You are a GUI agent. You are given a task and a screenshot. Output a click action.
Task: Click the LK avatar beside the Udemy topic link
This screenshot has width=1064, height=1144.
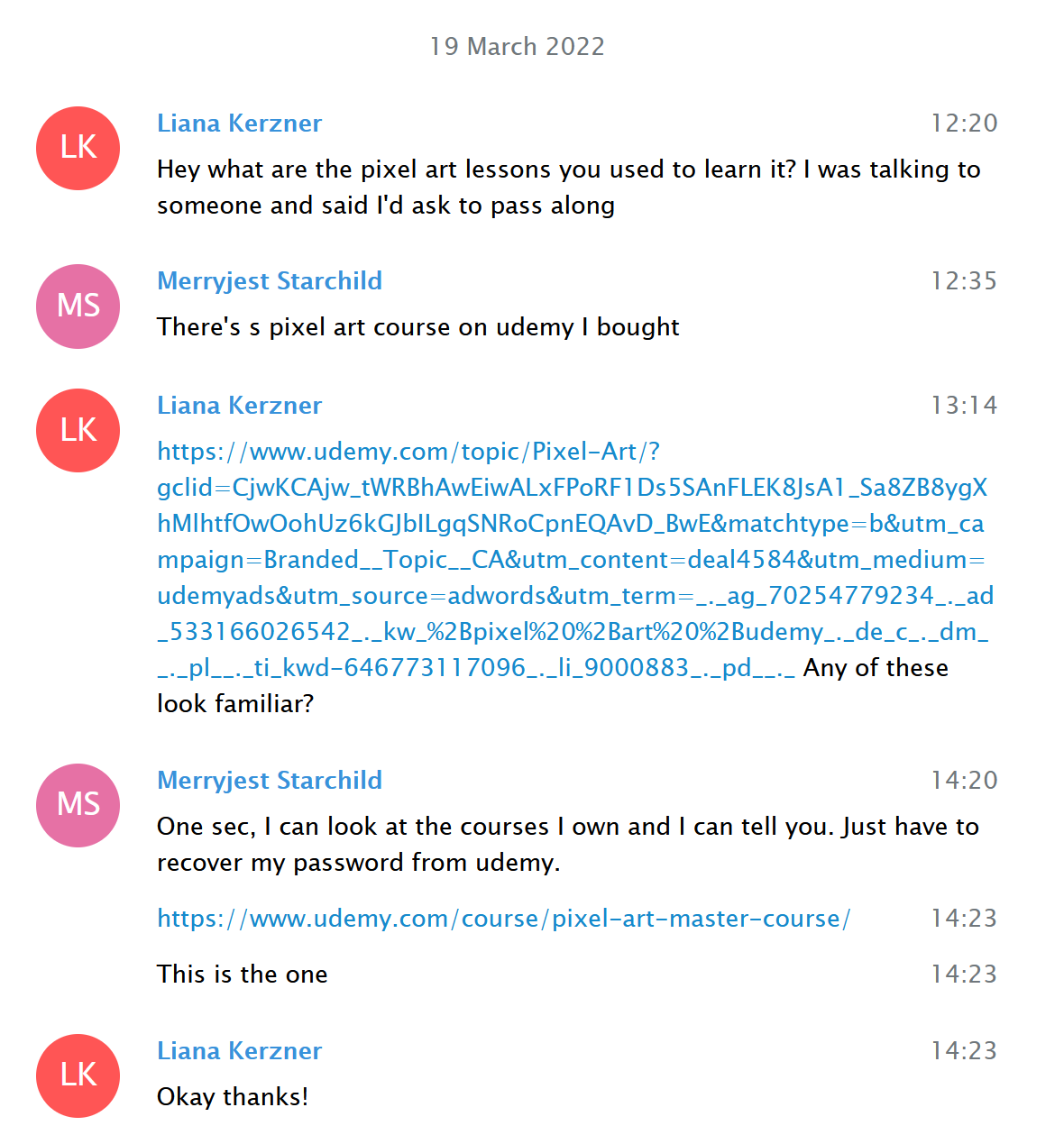[78, 430]
